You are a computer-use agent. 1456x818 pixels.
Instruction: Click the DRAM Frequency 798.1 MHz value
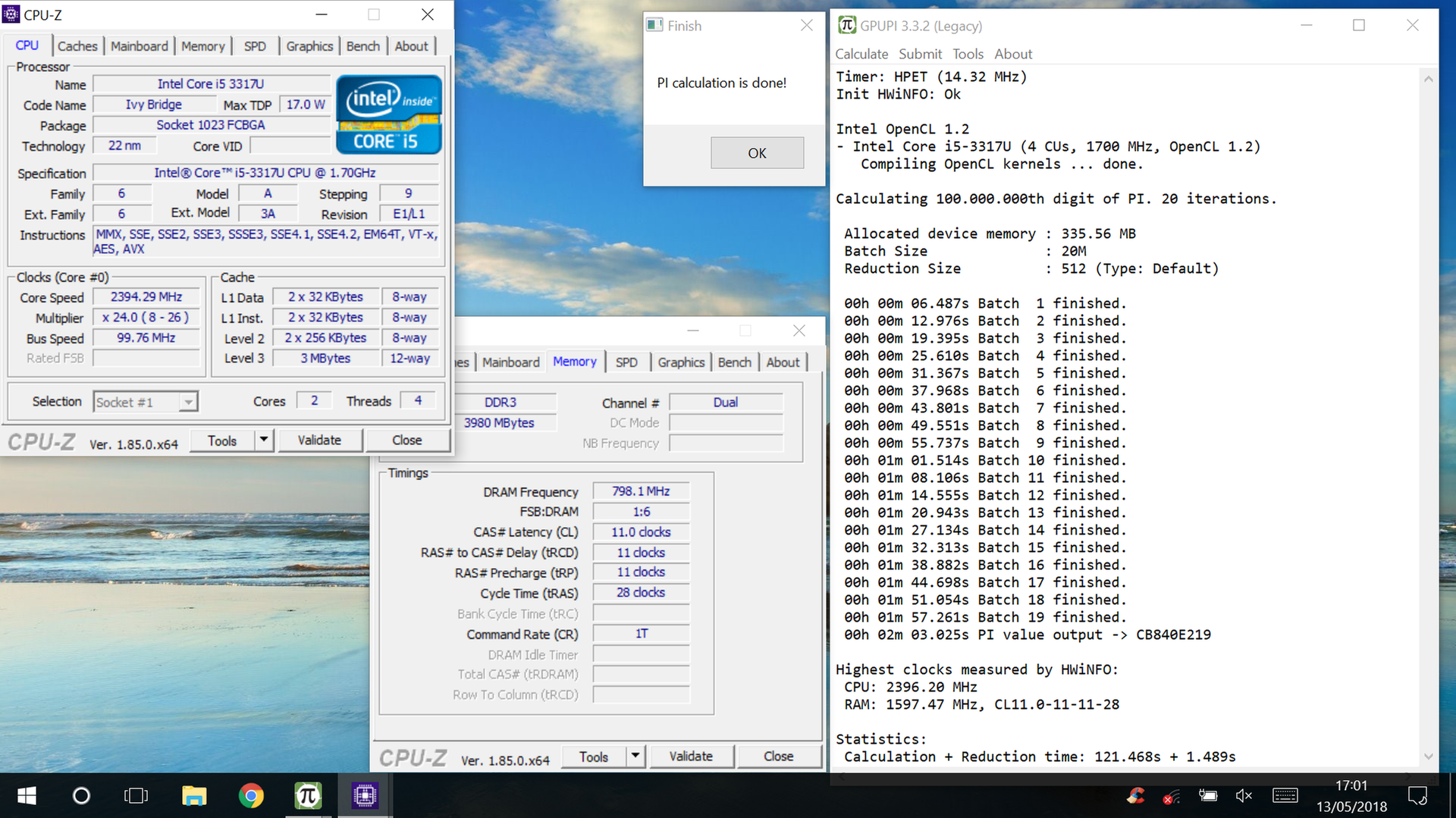[641, 491]
